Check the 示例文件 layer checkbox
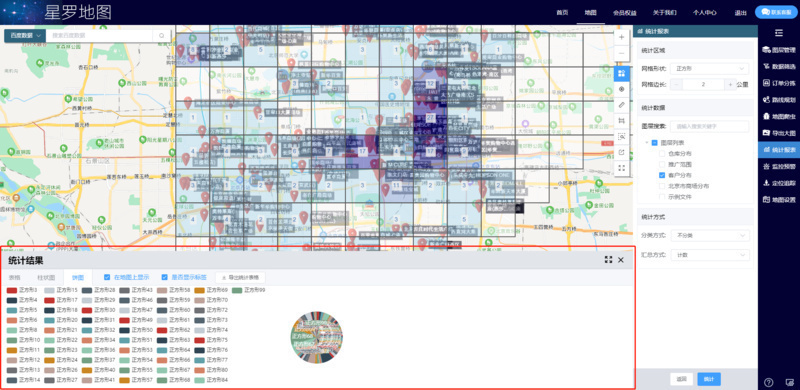The width and height of the screenshot is (800, 390). click(662, 197)
